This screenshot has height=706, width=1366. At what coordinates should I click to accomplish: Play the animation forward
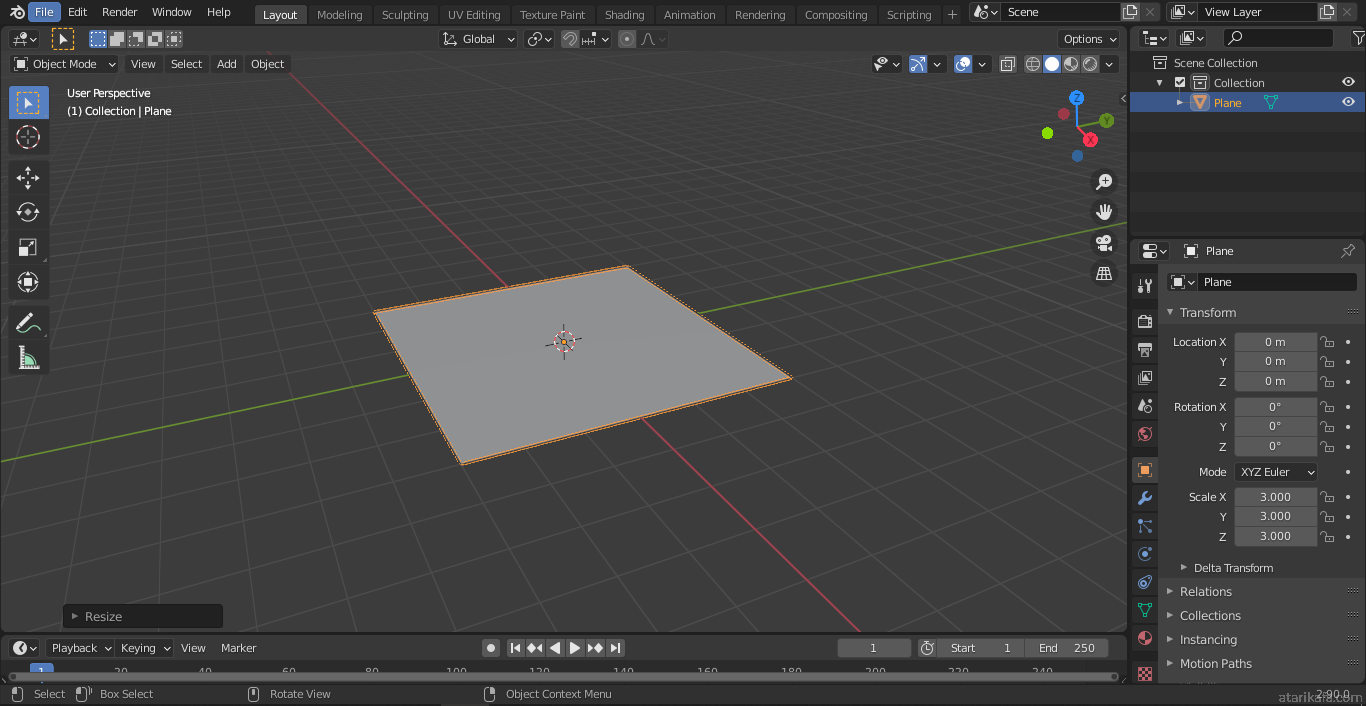click(575, 648)
